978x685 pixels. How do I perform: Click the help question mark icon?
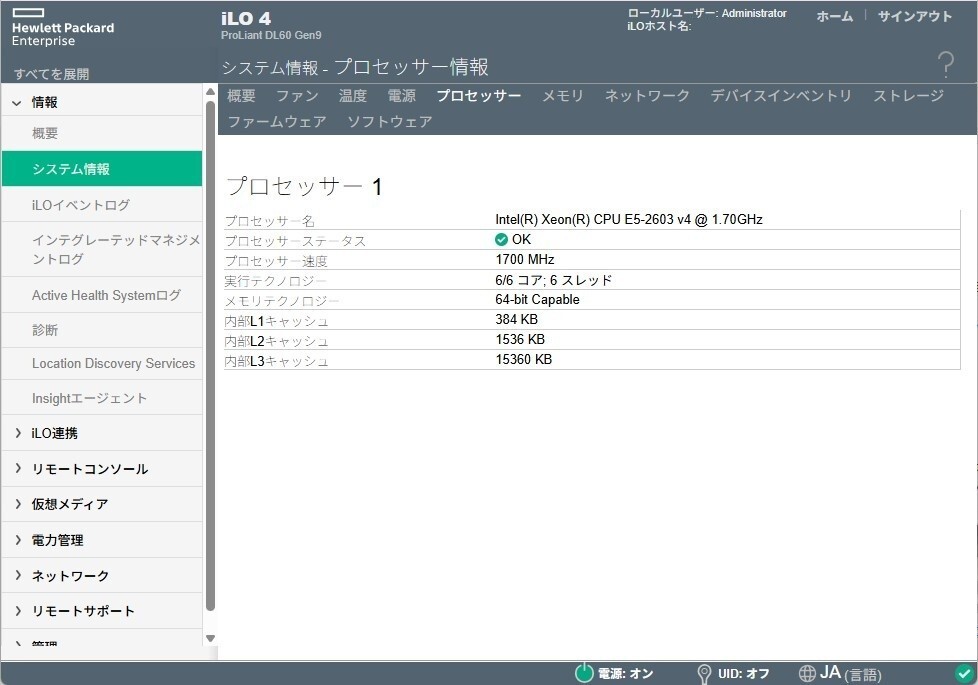945,66
